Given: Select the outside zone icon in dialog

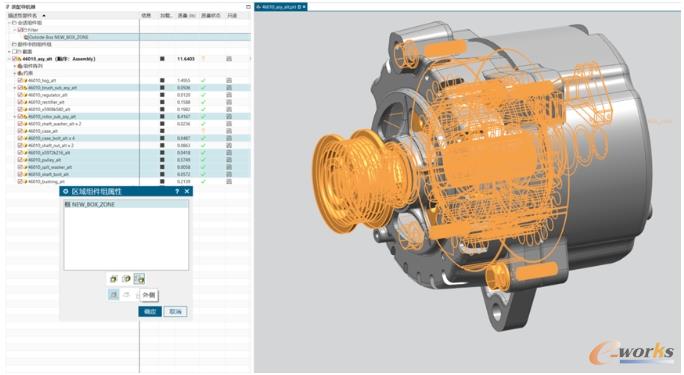Looking at the screenshot, I should click(139, 279).
